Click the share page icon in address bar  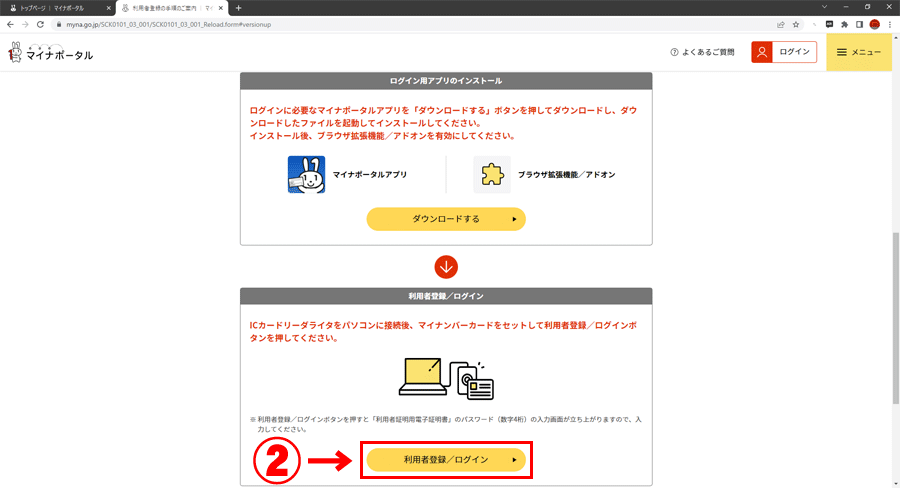pos(781,25)
